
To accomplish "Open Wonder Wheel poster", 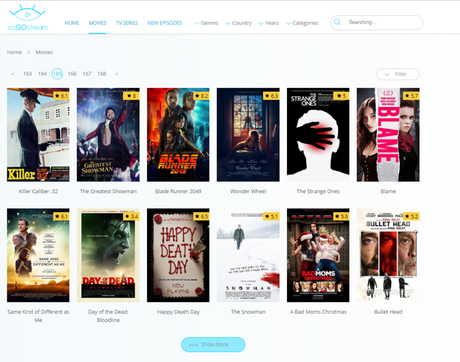I will [248, 135].
